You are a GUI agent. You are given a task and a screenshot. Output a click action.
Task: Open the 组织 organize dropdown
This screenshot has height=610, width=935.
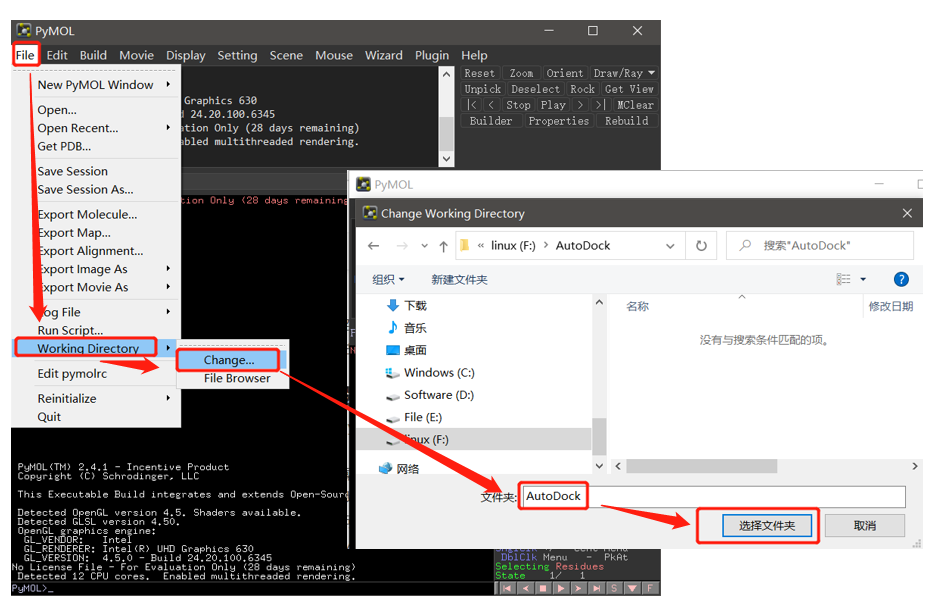(388, 280)
